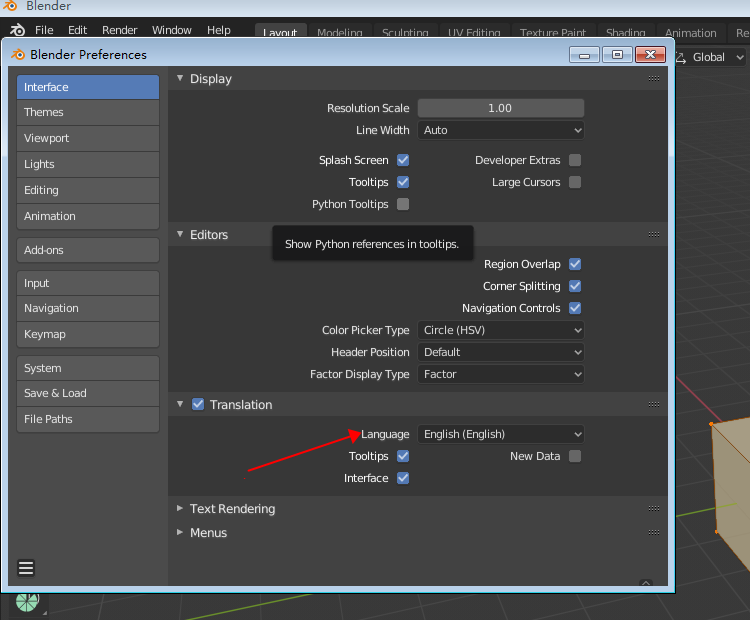
Task: Open Add-ons preferences section
Action: pos(88,250)
